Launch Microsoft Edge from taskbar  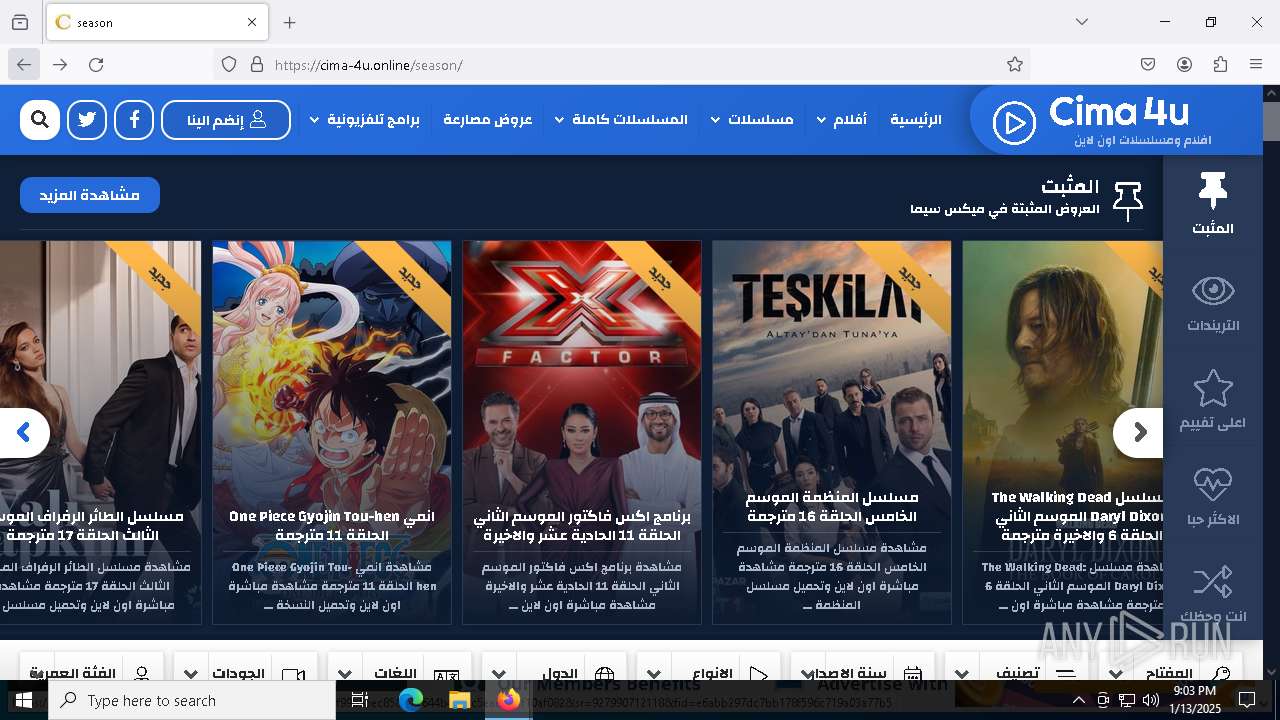(410, 700)
